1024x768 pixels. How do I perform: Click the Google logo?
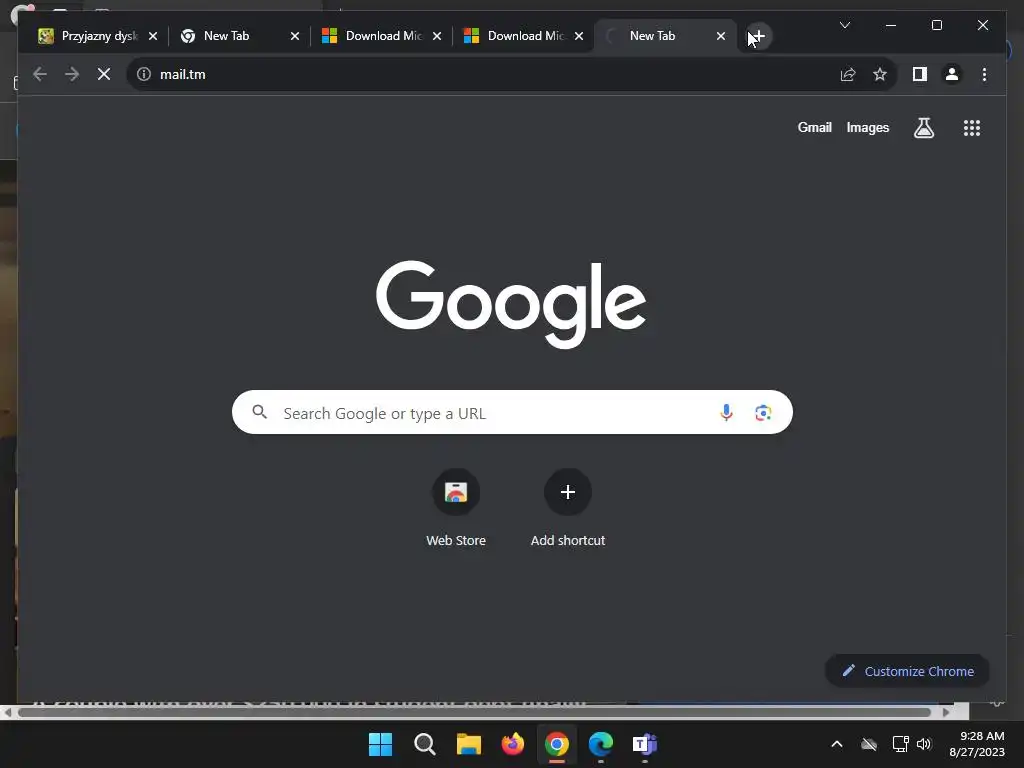pos(511,304)
